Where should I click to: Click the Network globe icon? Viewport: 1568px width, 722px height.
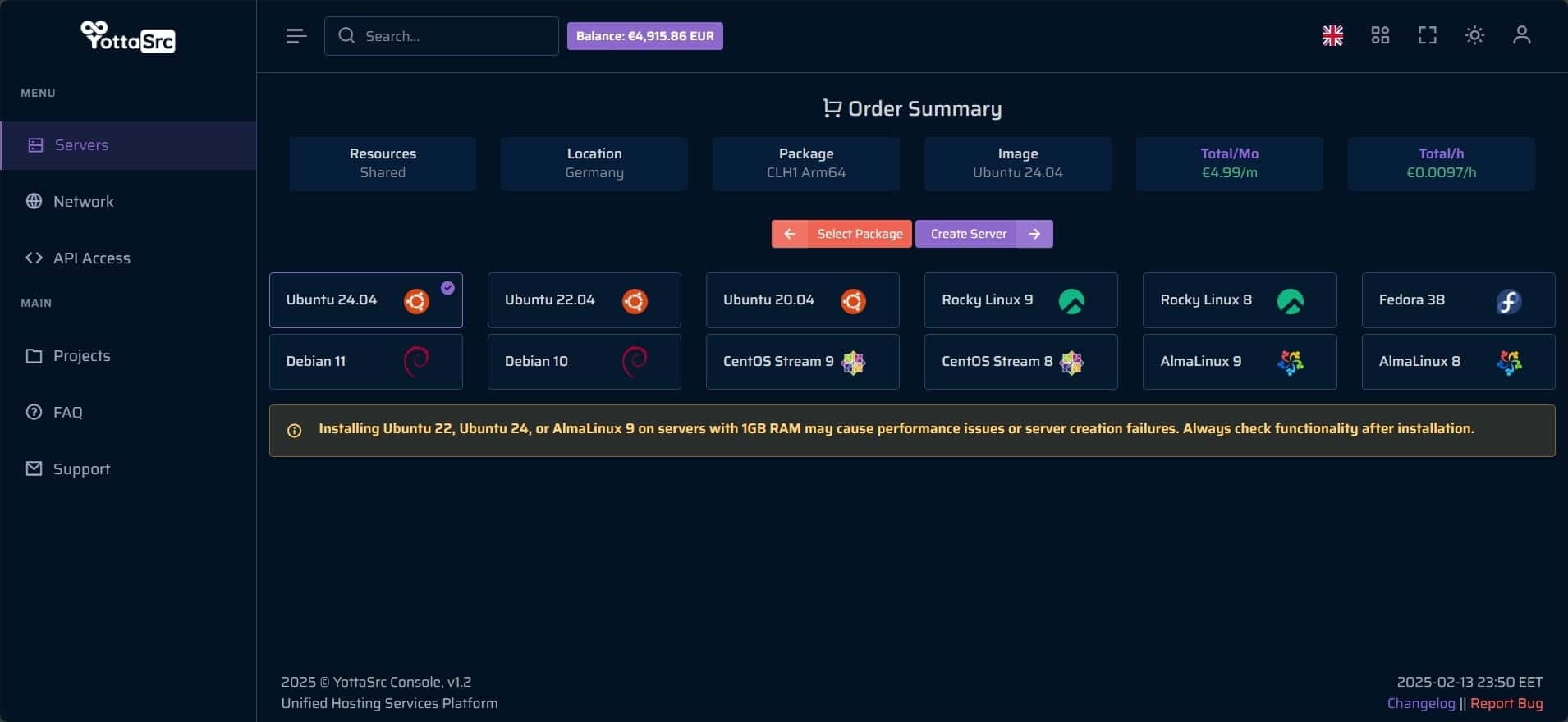[34, 201]
